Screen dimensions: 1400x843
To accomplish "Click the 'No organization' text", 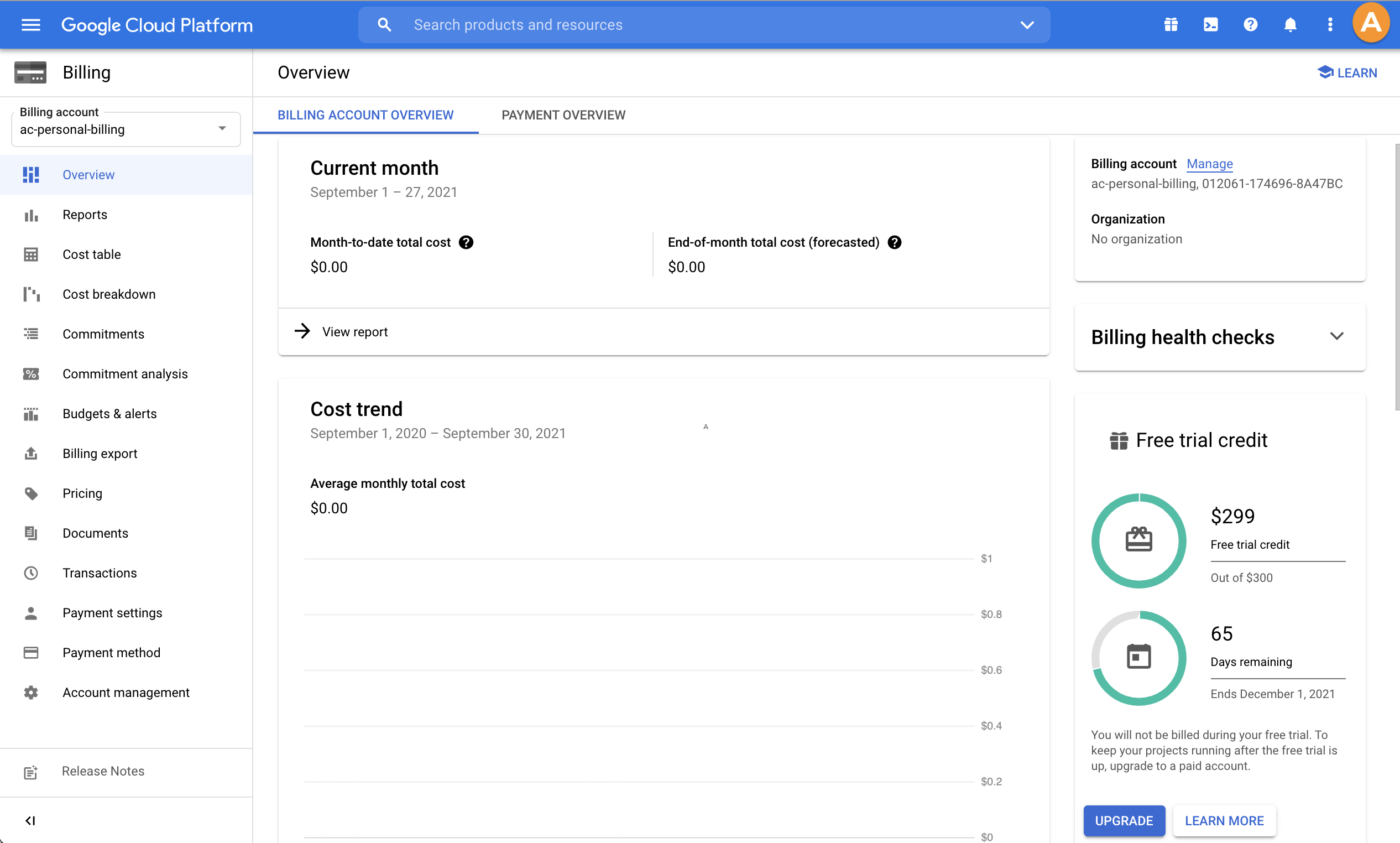I will [x=1137, y=239].
